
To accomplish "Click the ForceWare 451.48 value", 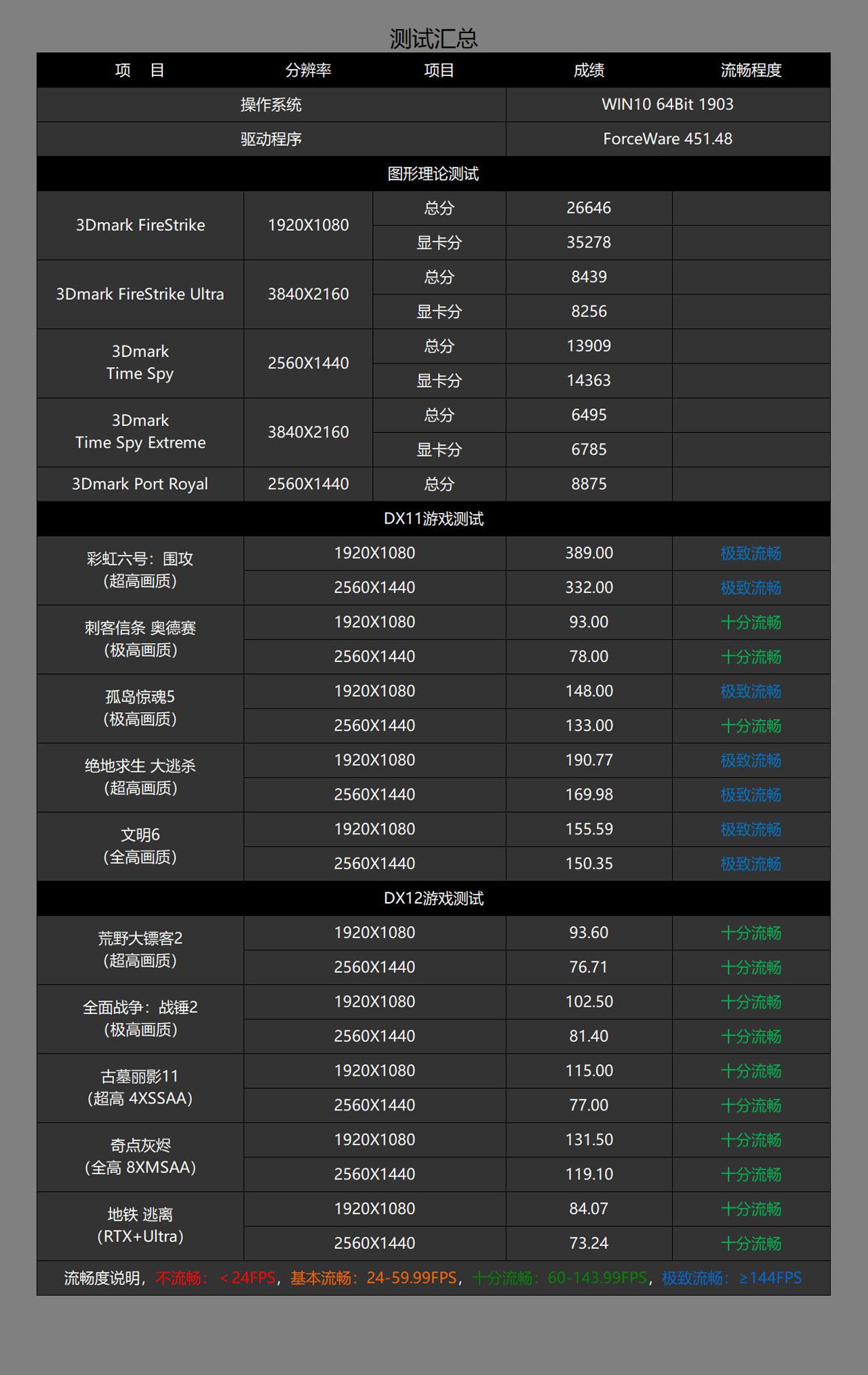I will 668,139.
